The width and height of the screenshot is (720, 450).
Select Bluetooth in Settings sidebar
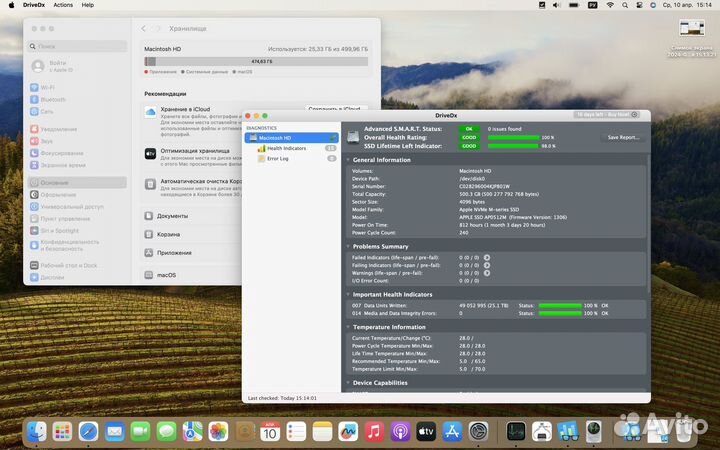[77, 99]
